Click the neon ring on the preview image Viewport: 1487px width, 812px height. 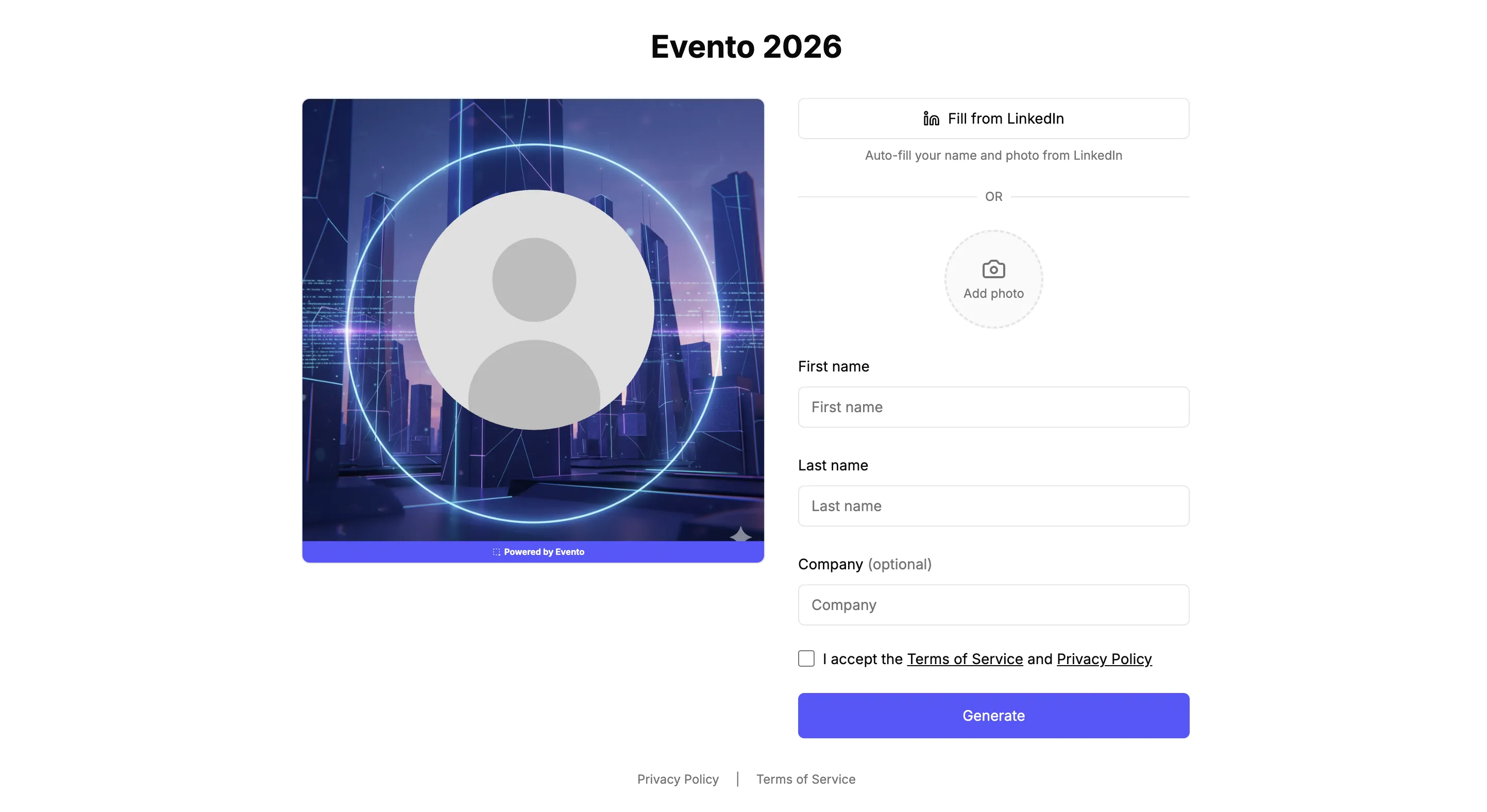[x=534, y=145]
